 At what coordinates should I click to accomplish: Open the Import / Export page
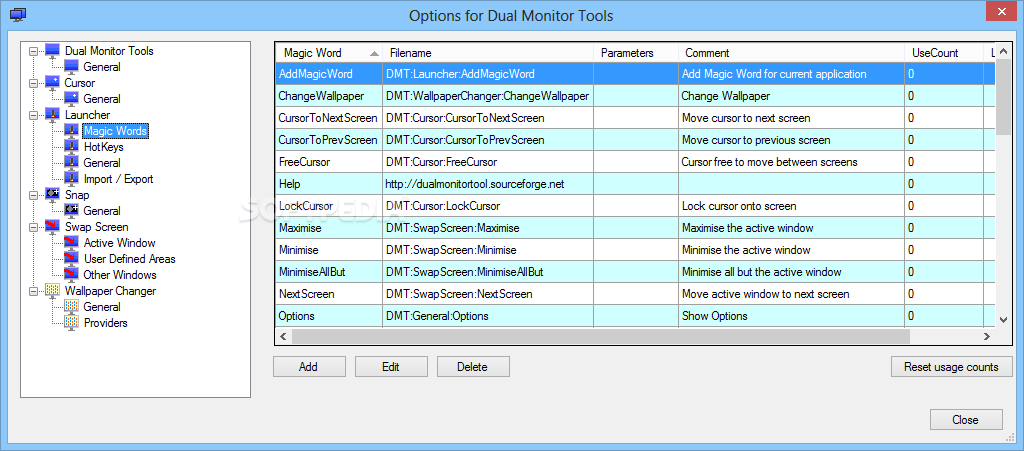click(118, 179)
